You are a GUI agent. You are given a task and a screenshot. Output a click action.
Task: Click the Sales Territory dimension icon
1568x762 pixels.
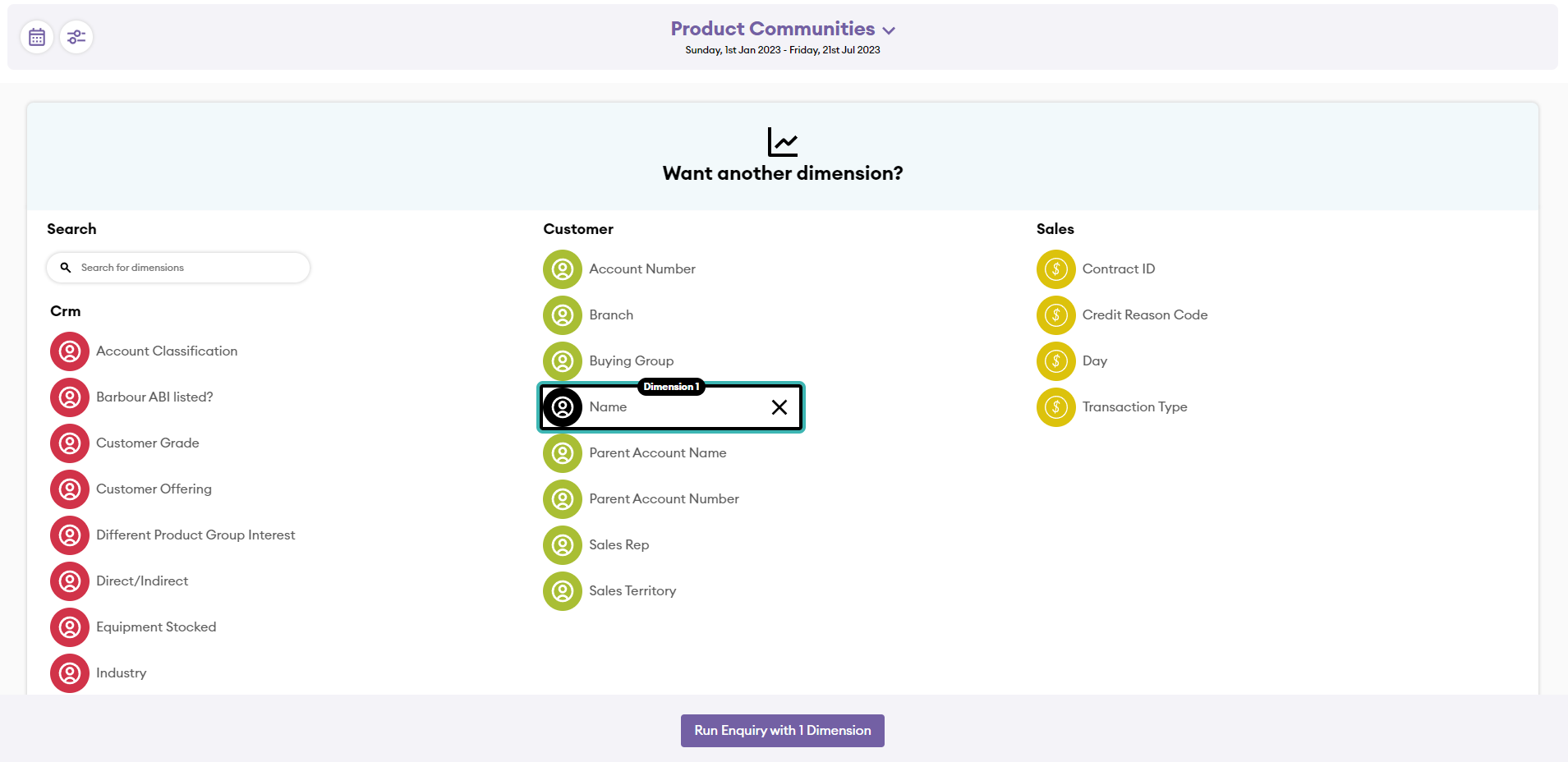pyautogui.click(x=563, y=591)
